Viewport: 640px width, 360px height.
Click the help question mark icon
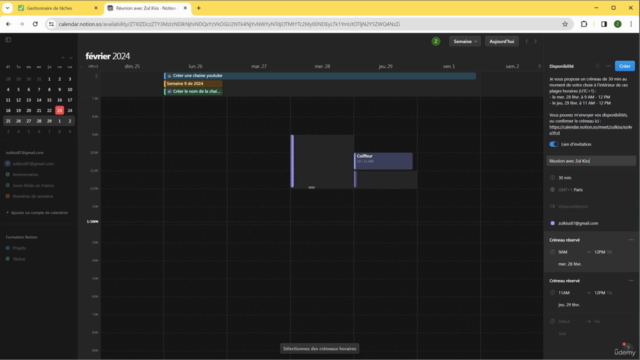click(x=628, y=347)
